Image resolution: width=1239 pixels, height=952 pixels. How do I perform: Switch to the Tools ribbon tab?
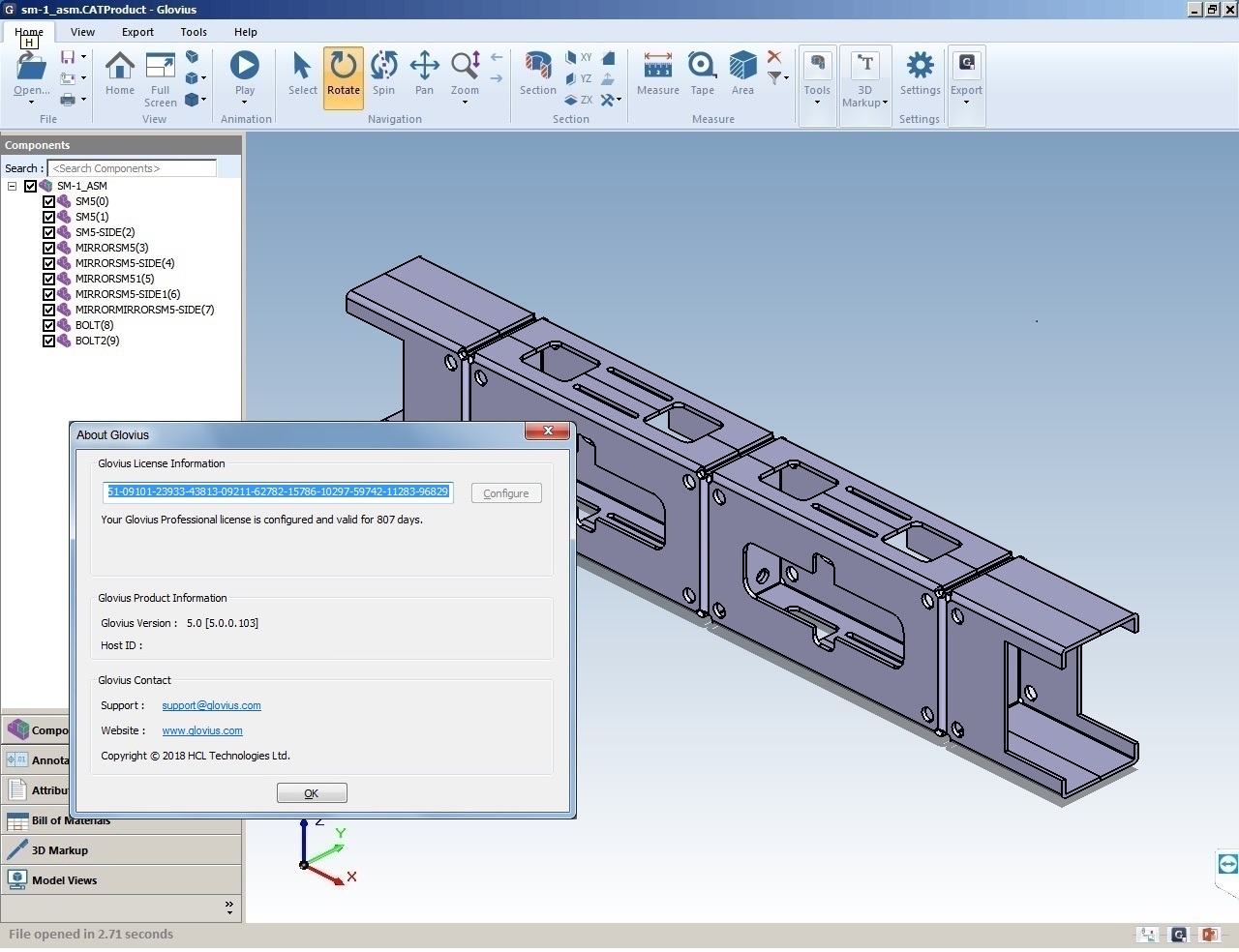pyautogui.click(x=194, y=32)
